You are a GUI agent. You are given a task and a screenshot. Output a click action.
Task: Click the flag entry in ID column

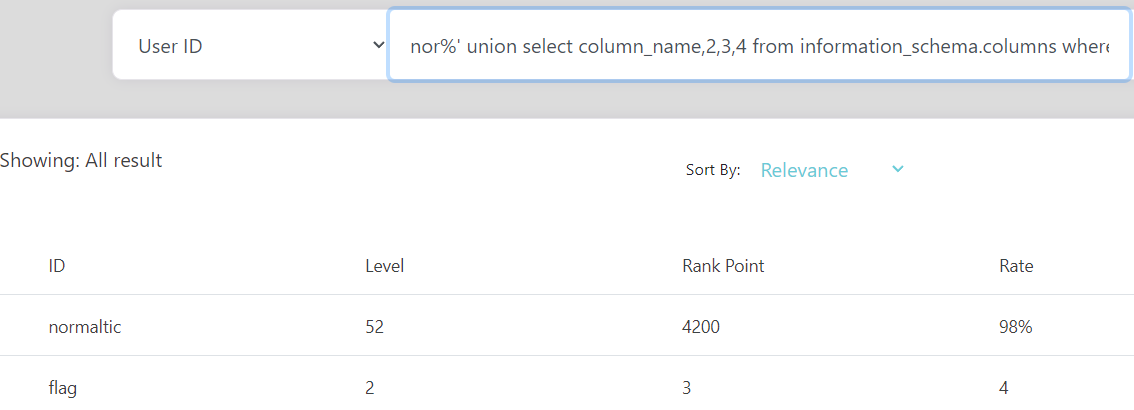point(63,388)
